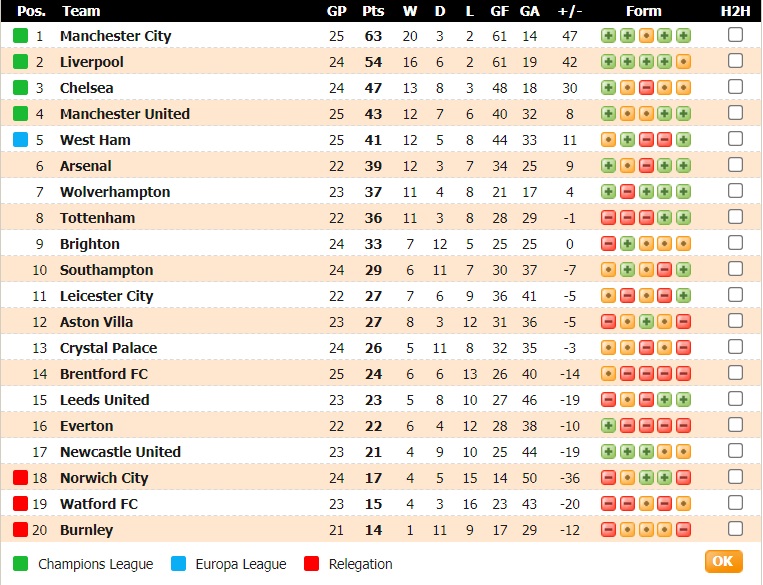
Task: Open the Crystal Palace team link
Action: tap(108, 348)
